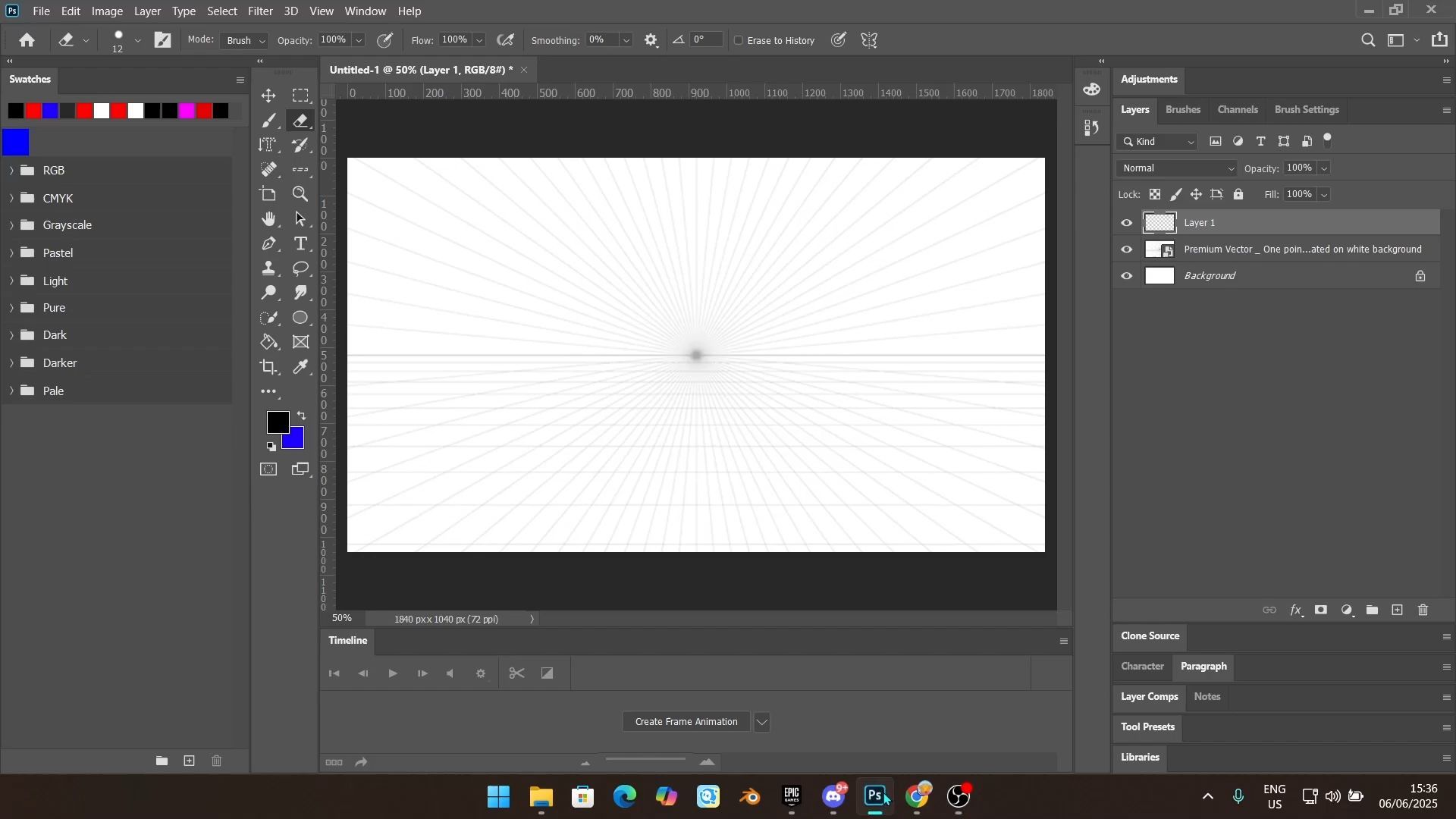Select the Move tool
The width and height of the screenshot is (1456, 819).
click(268, 96)
